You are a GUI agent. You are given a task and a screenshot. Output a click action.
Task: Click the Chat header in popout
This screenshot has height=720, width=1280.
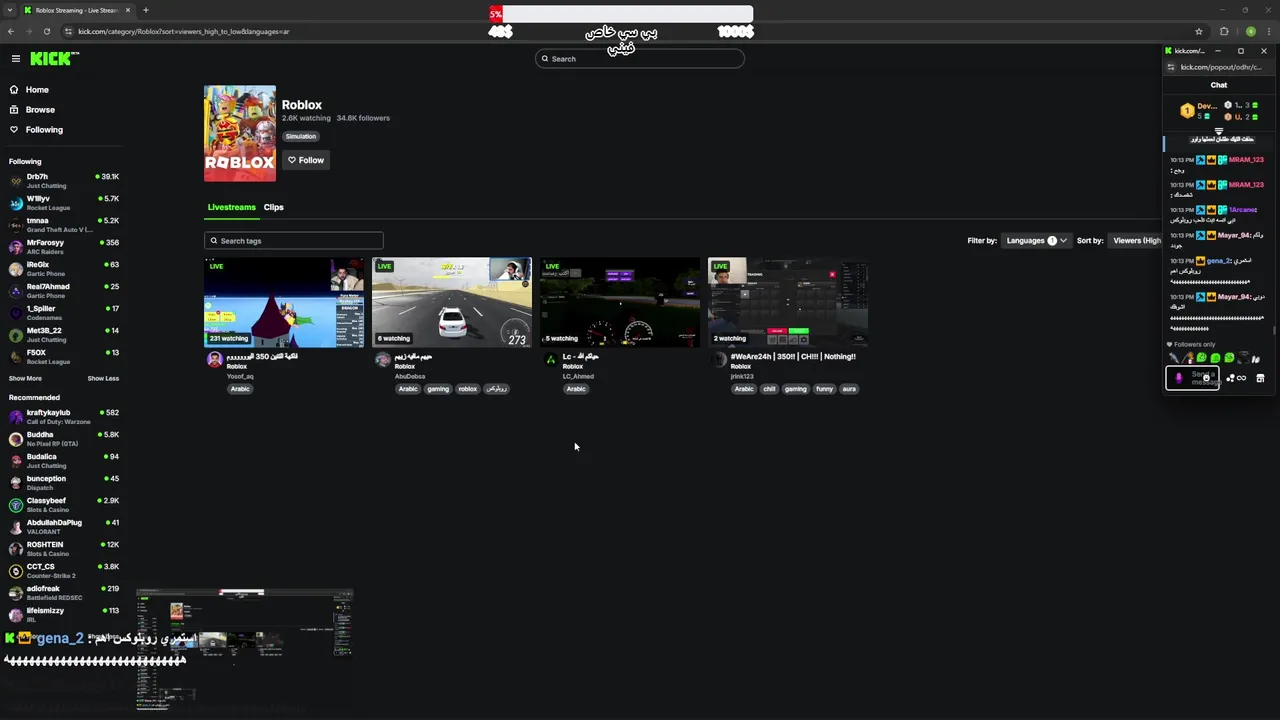[1219, 85]
